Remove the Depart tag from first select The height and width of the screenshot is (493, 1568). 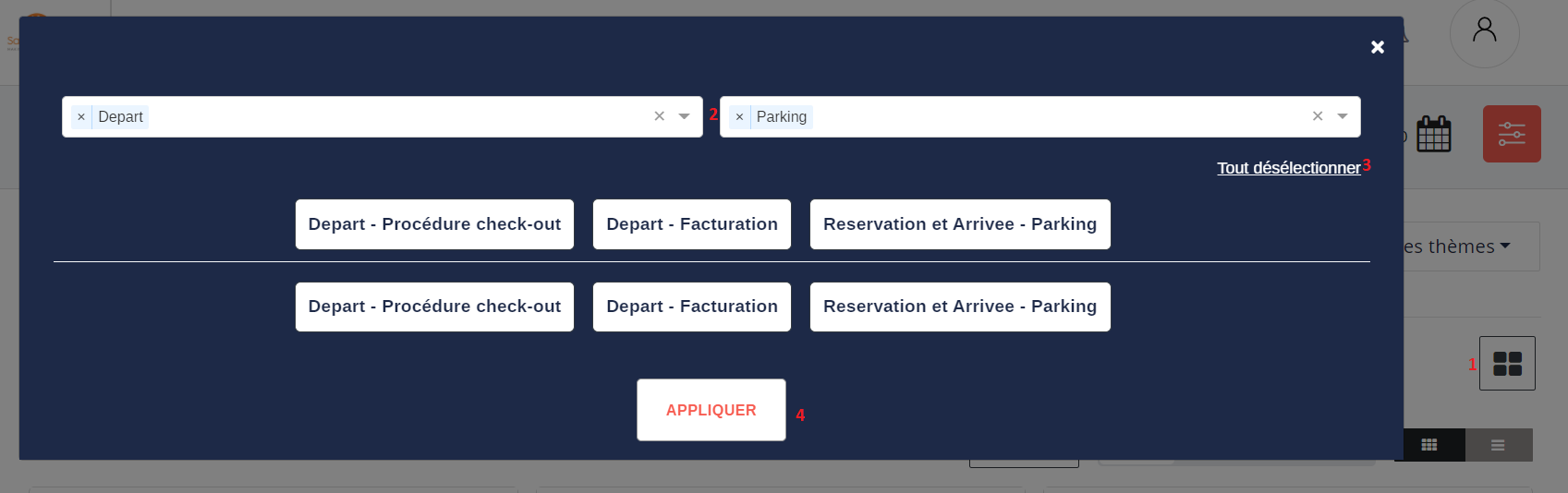point(81,117)
